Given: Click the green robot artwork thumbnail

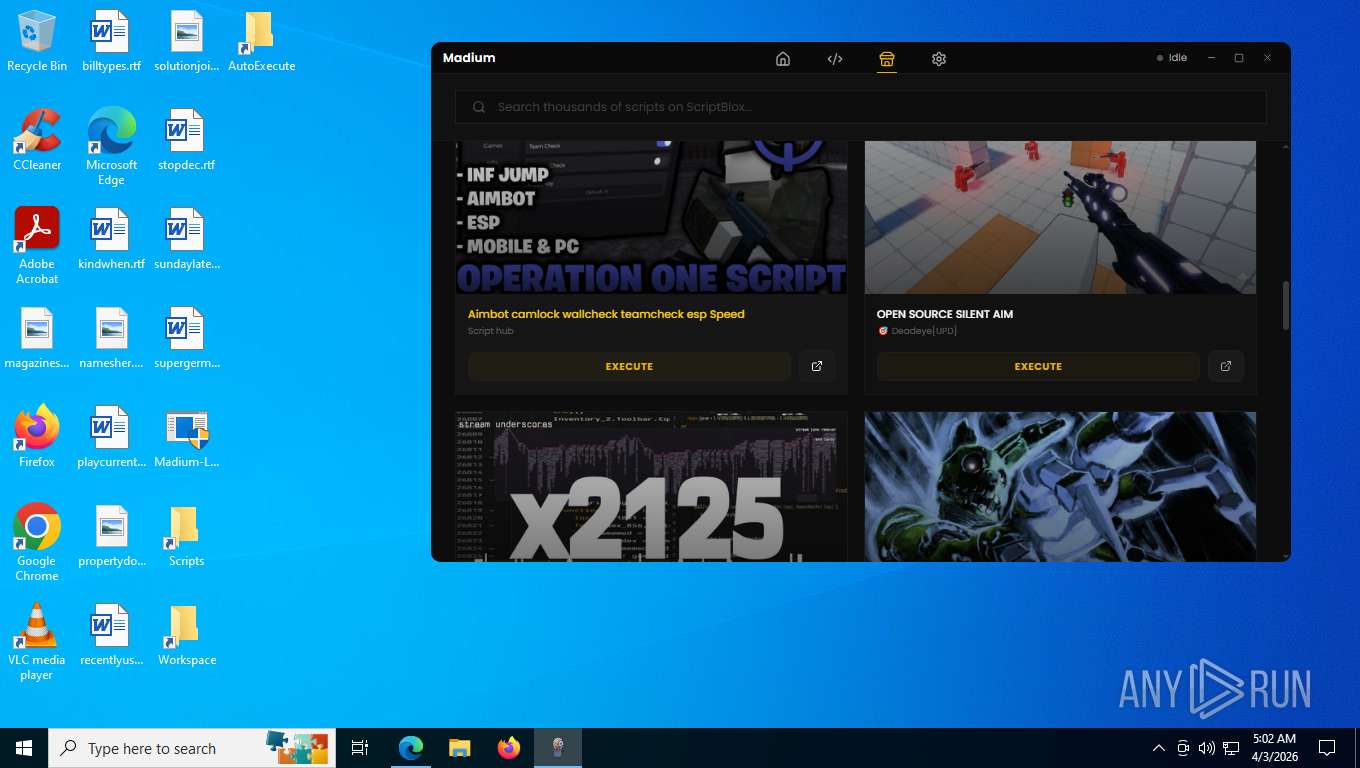Looking at the screenshot, I should (x=1060, y=486).
